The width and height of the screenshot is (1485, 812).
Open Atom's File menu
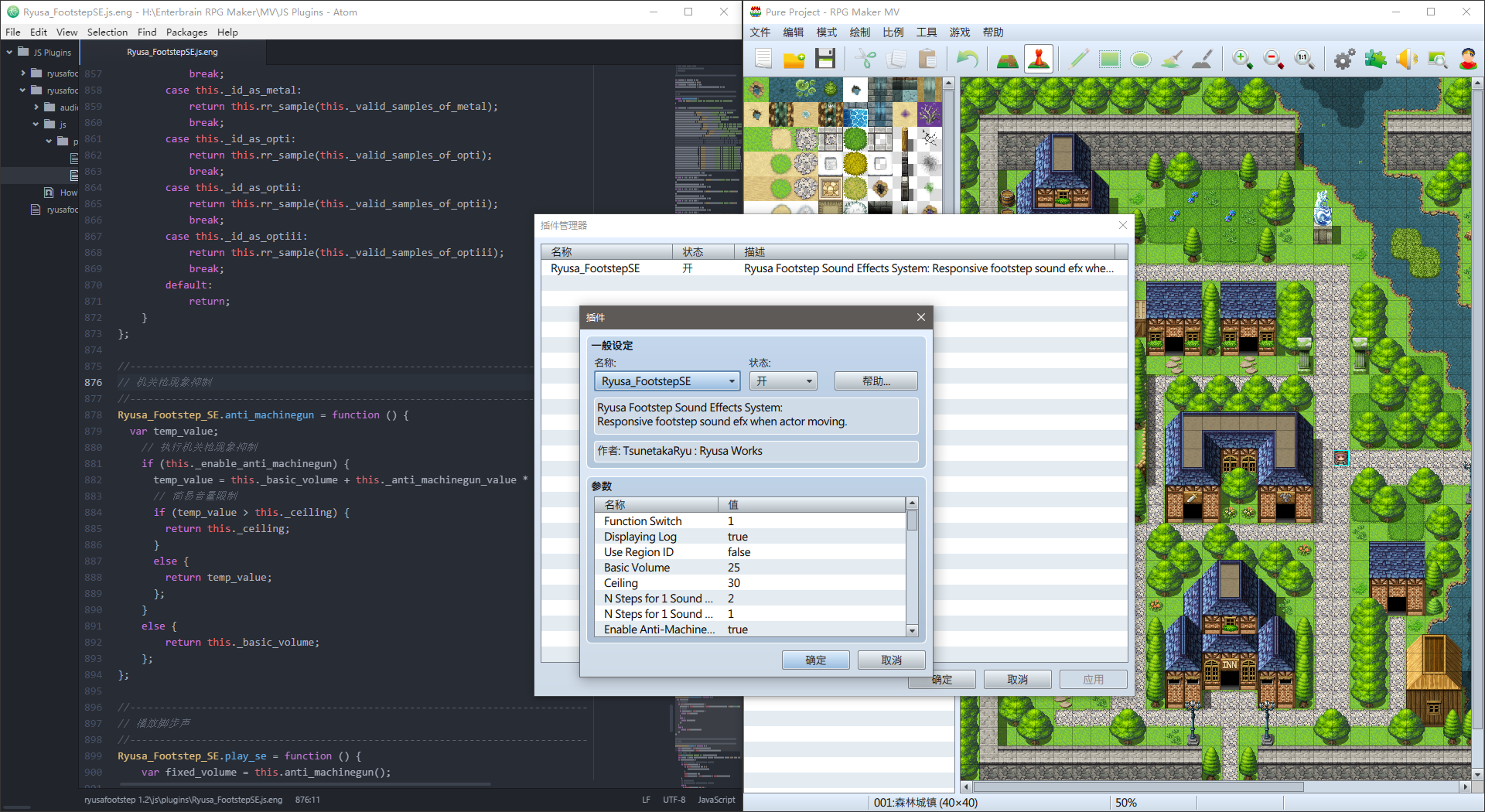pyautogui.click(x=13, y=32)
